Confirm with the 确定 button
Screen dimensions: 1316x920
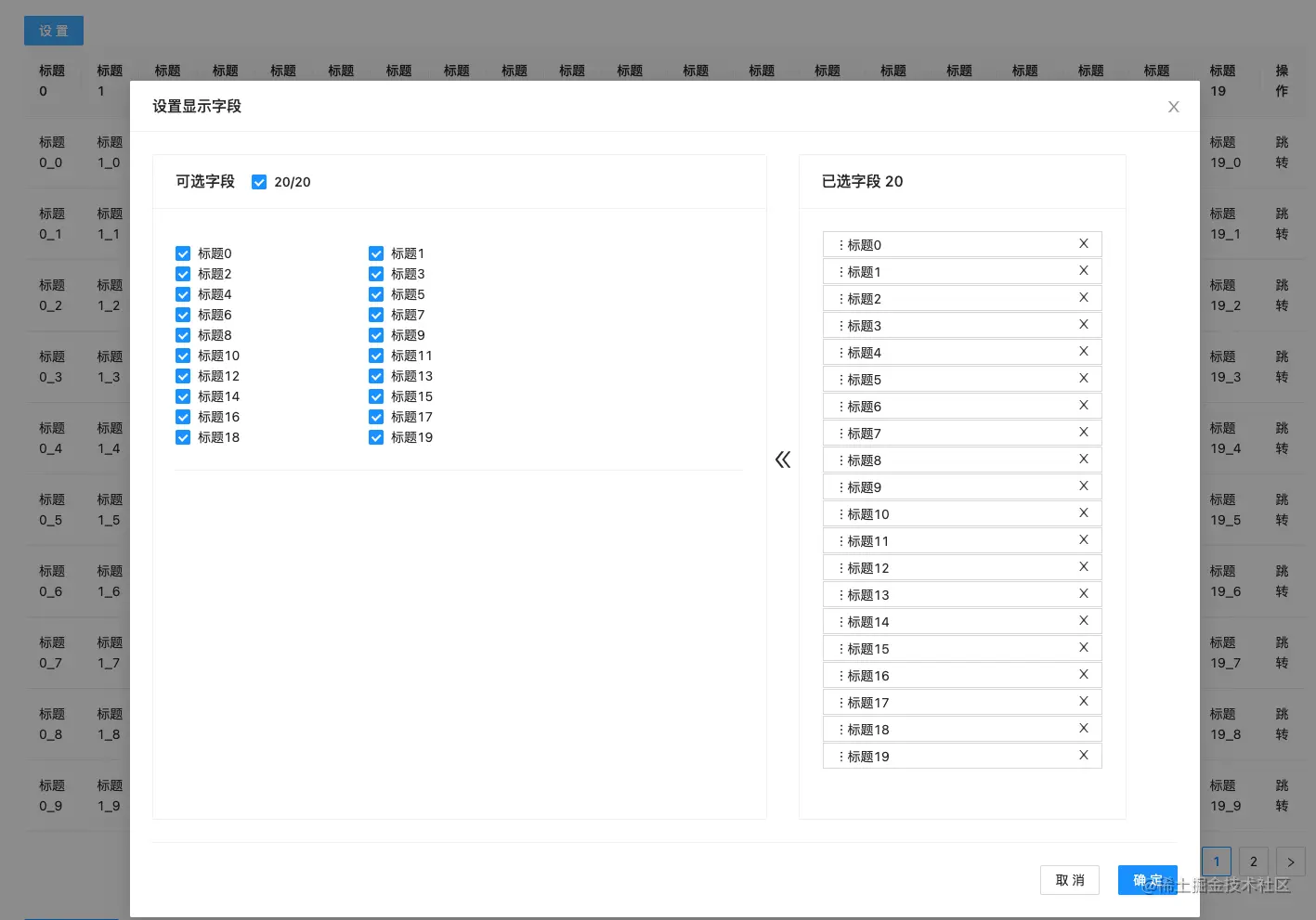(1148, 880)
